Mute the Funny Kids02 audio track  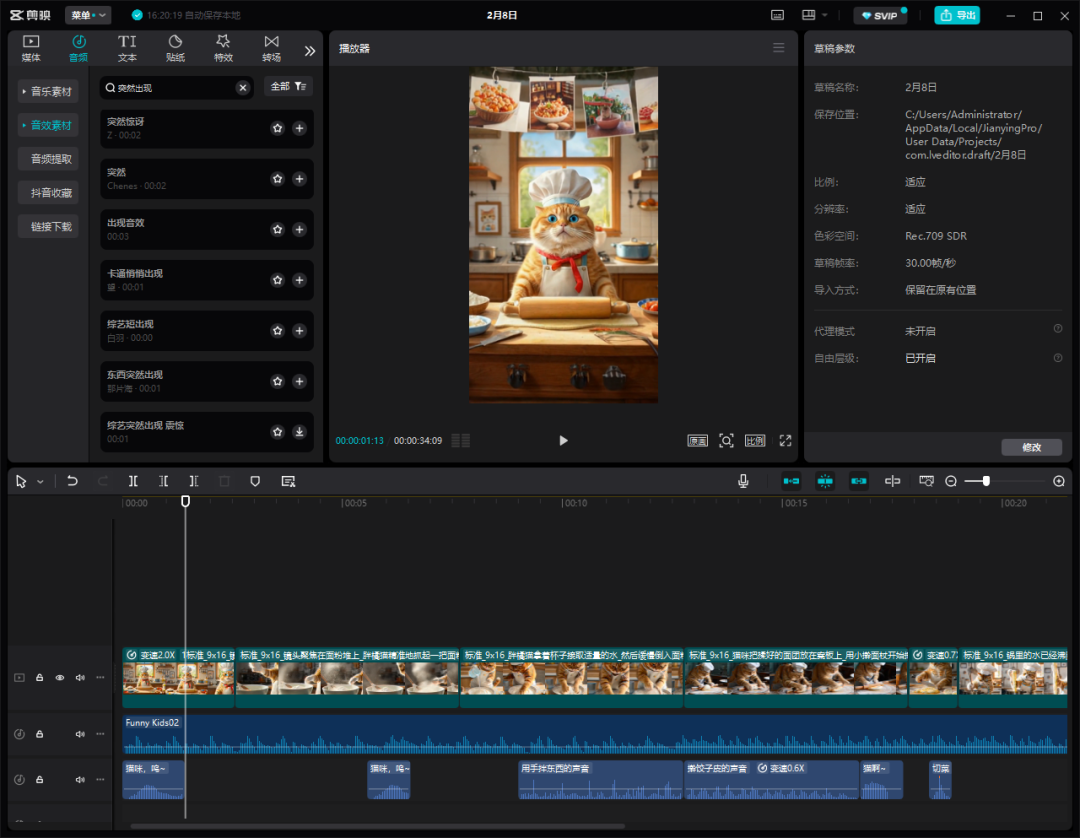(80, 734)
